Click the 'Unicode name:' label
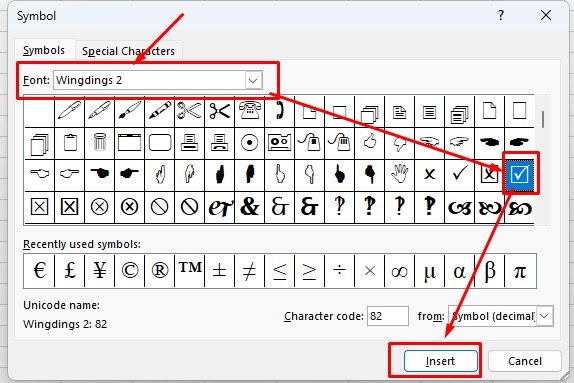The image size is (574, 383). click(x=62, y=305)
